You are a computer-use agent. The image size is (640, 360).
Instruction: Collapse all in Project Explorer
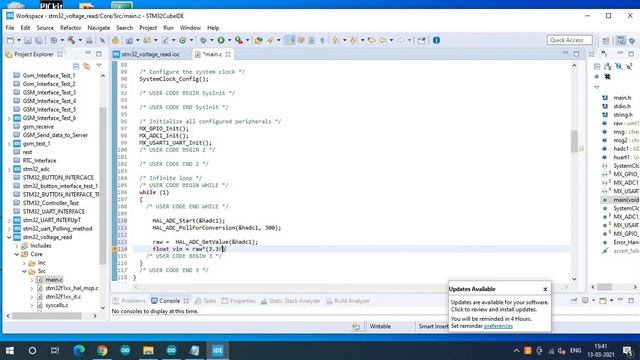click(x=76, y=66)
